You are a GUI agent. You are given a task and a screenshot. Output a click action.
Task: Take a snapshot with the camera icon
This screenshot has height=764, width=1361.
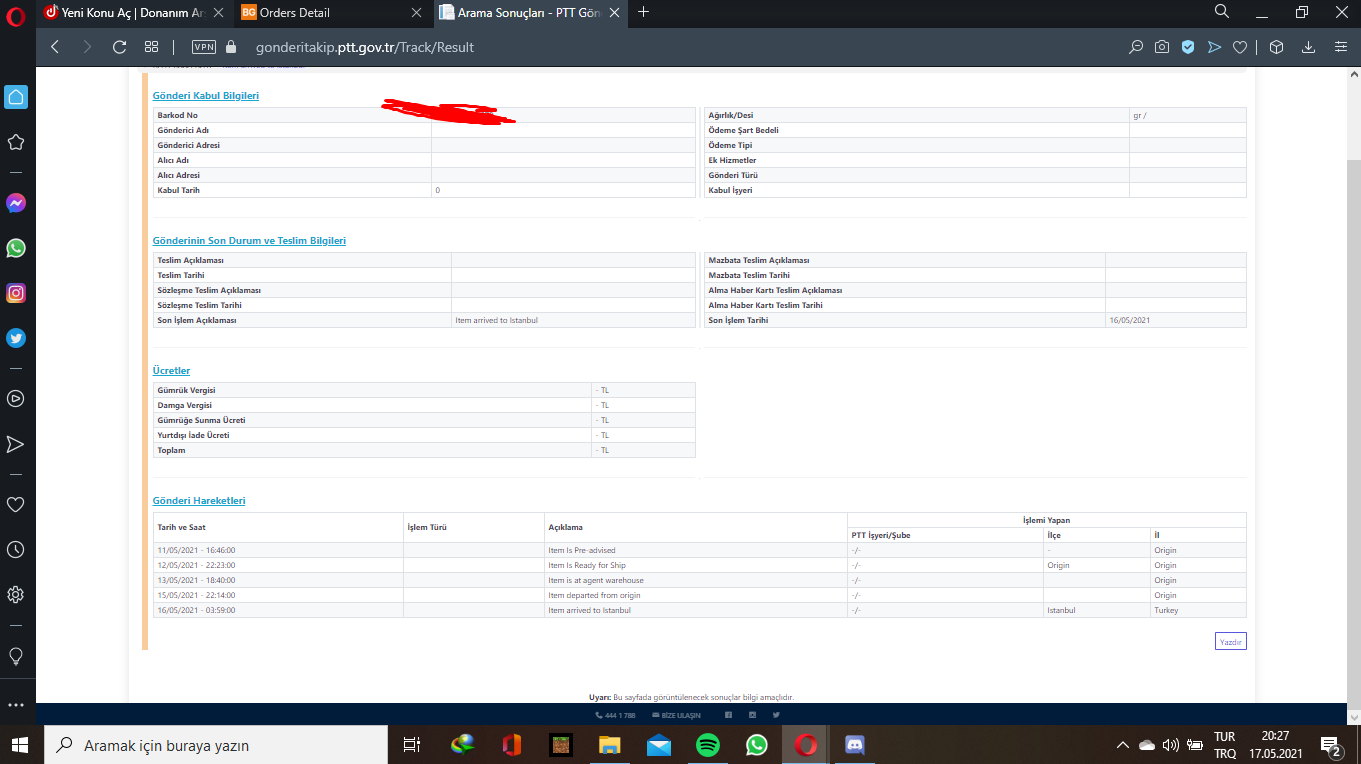click(1162, 47)
